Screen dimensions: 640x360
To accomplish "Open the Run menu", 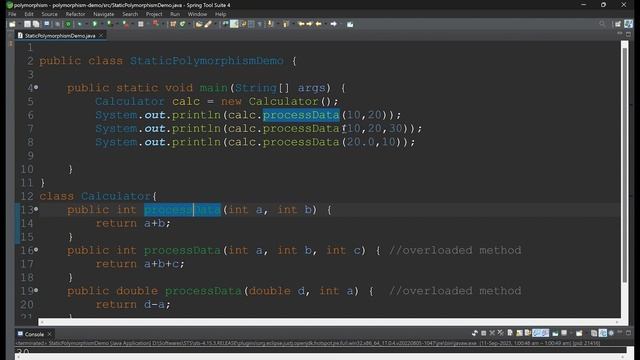I will click(x=175, y=14).
